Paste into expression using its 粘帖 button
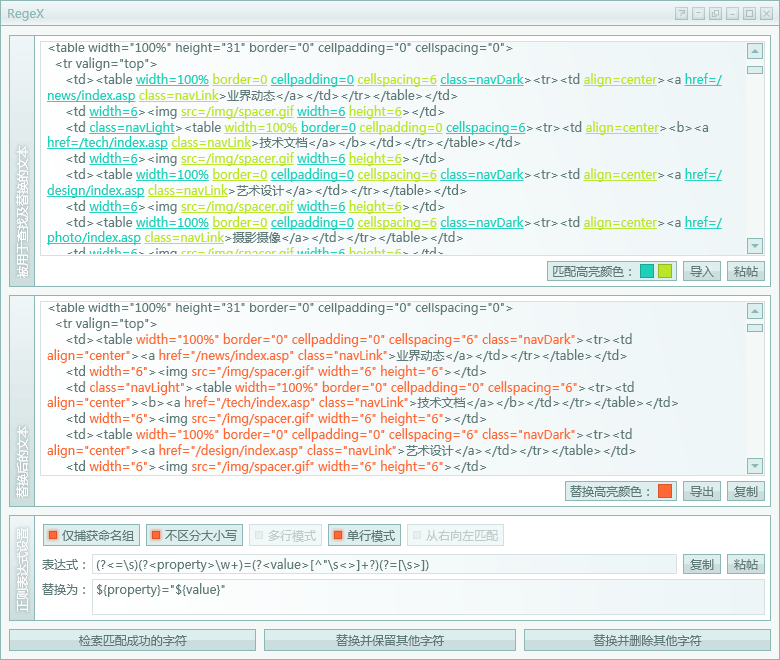This screenshot has height=660, width=780. point(746,565)
